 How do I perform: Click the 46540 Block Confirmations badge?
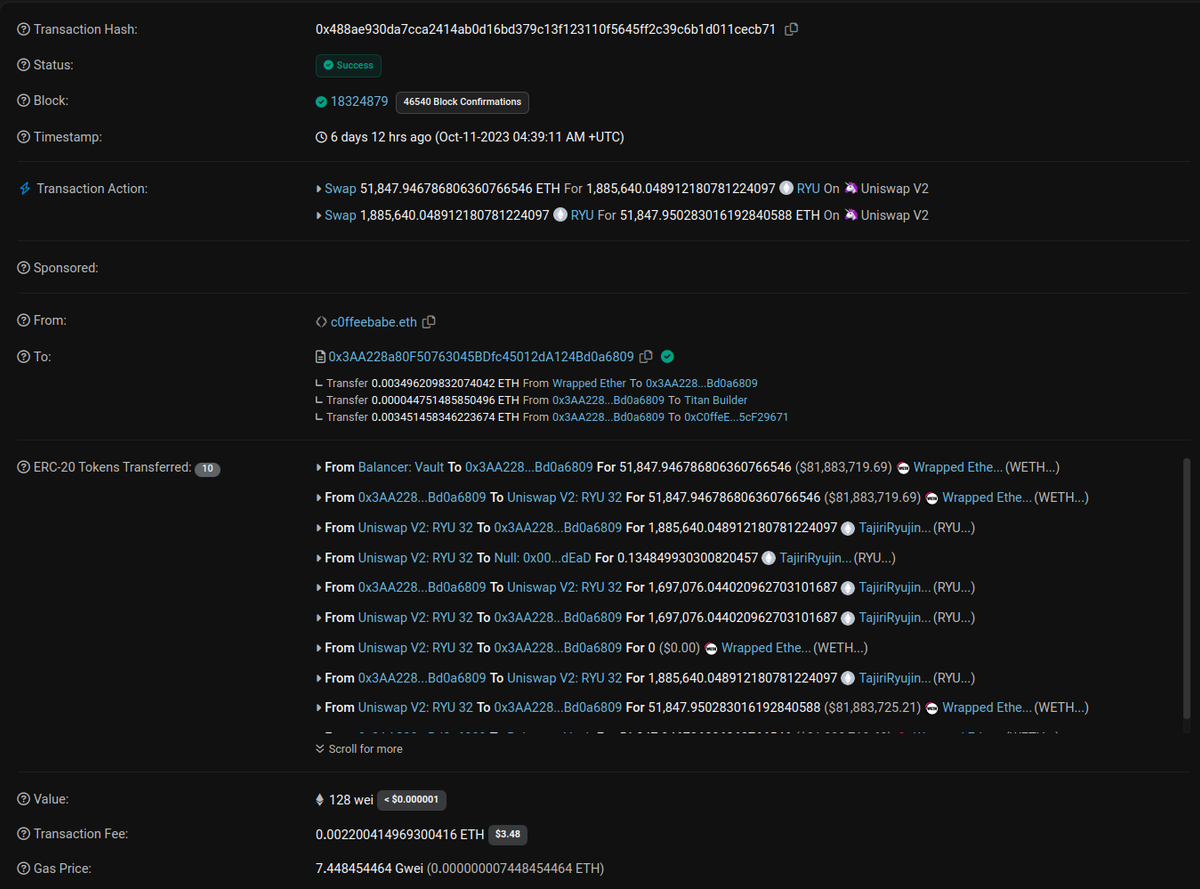(x=462, y=102)
